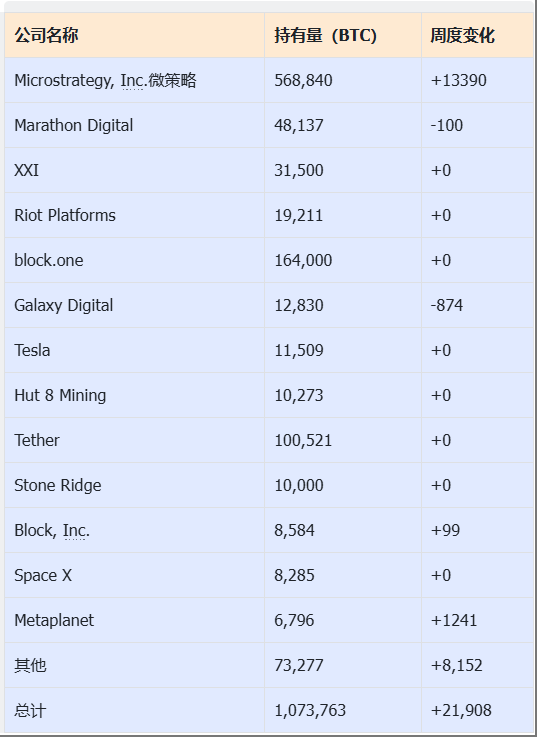Select the Tesla row name

(32, 350)
